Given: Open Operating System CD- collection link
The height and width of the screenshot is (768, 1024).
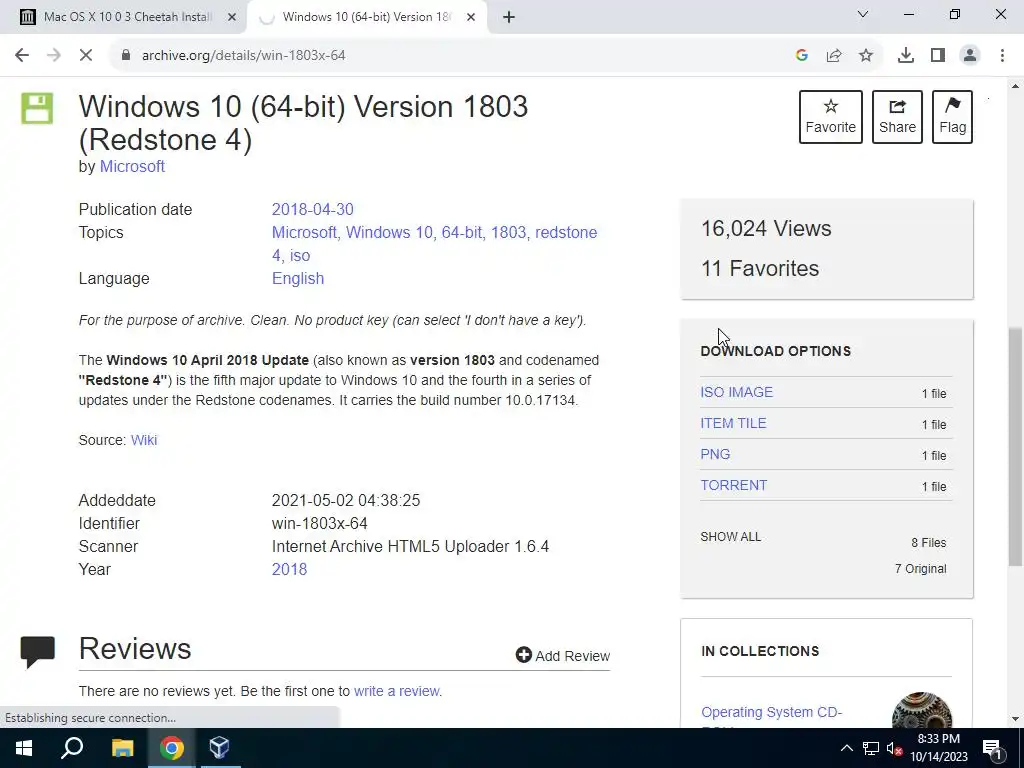Looking at the screenshot, I should tap(771, 712).
